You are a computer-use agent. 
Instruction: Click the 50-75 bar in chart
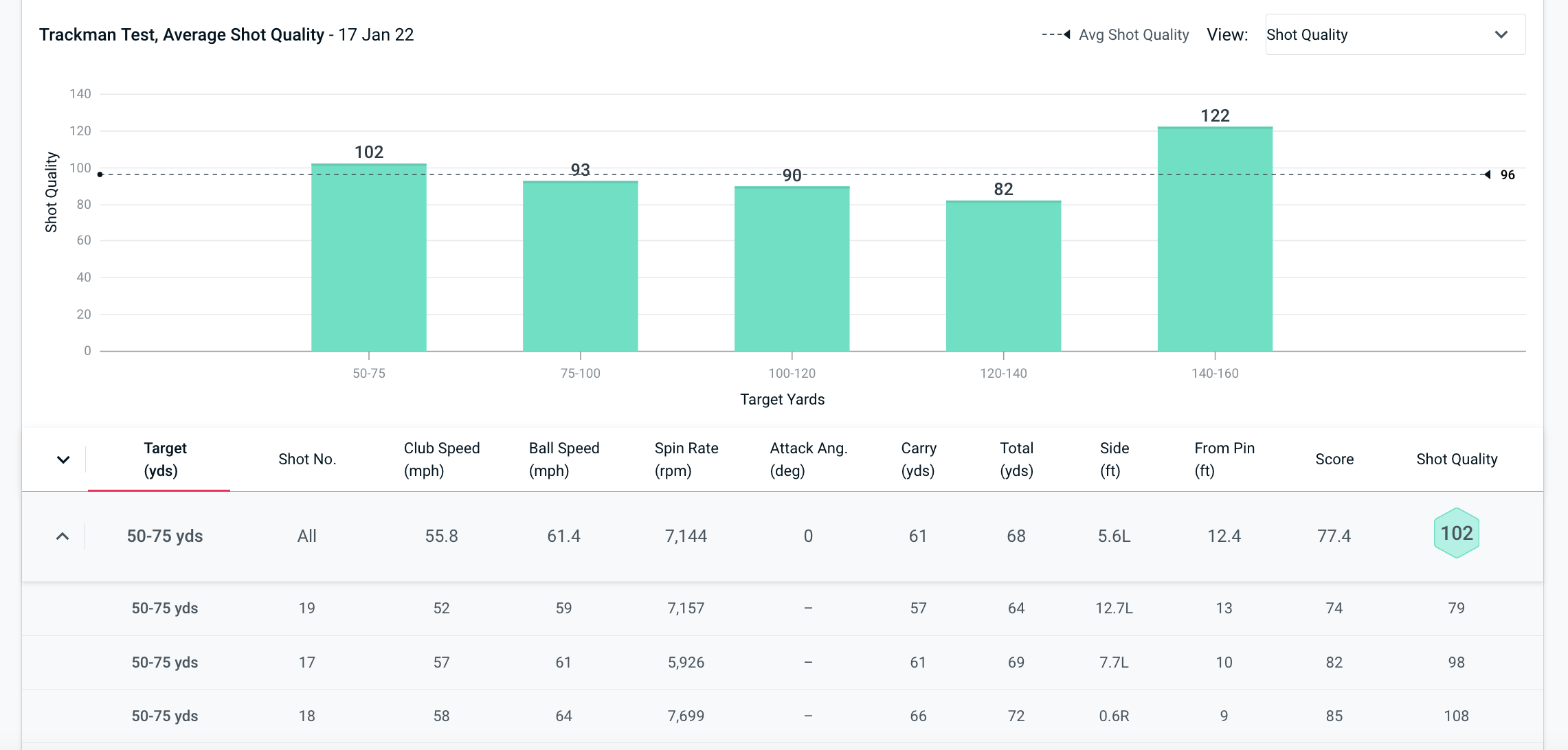[368, 258]
